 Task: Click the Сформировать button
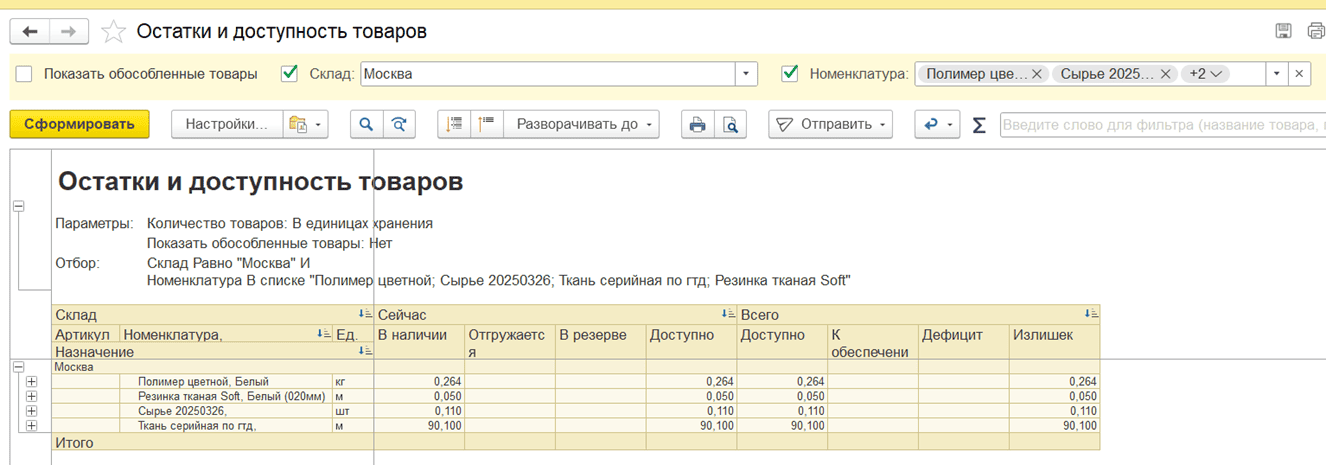pos(79,125)
